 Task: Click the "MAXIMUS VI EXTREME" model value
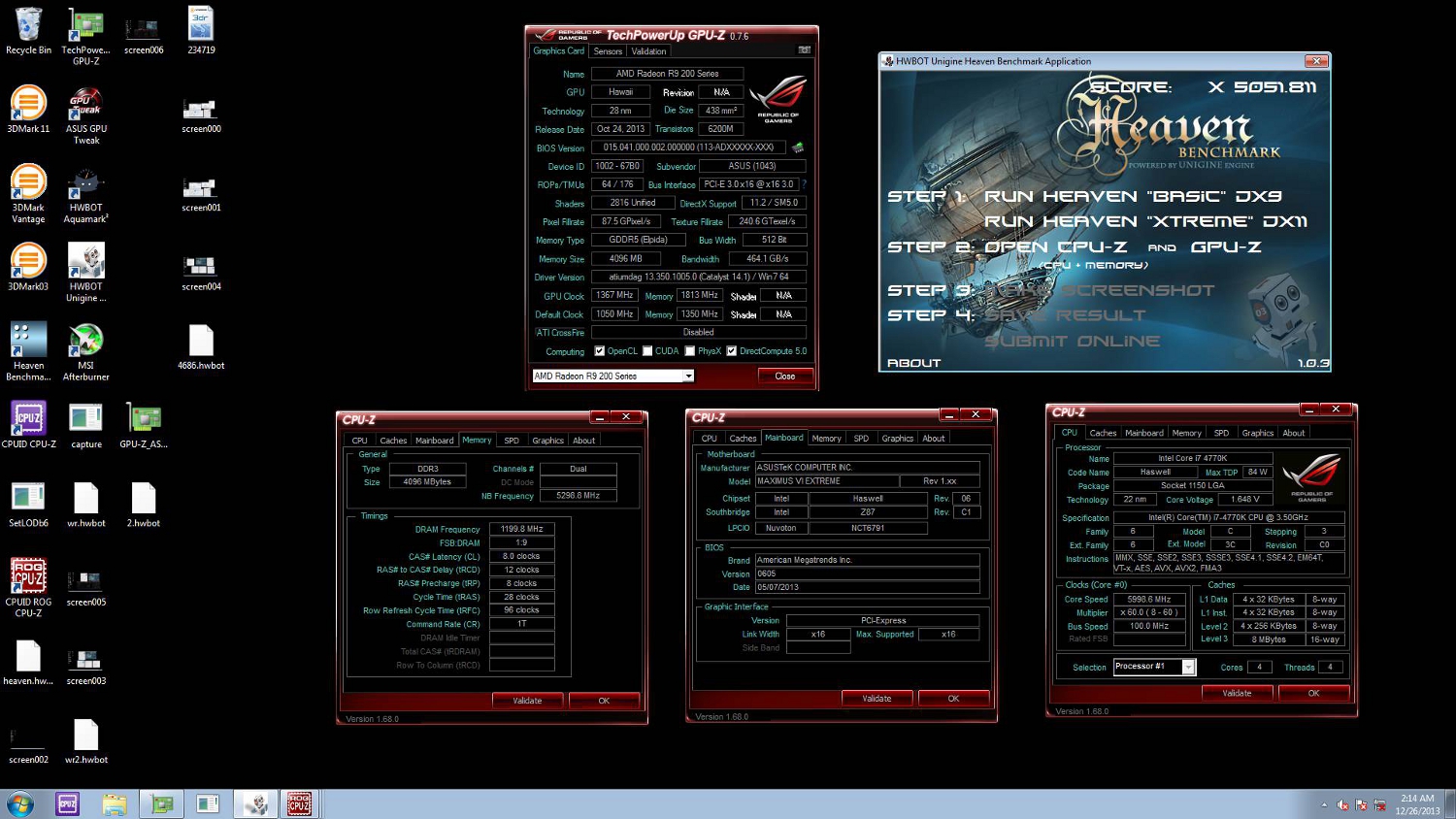(825, 481)
